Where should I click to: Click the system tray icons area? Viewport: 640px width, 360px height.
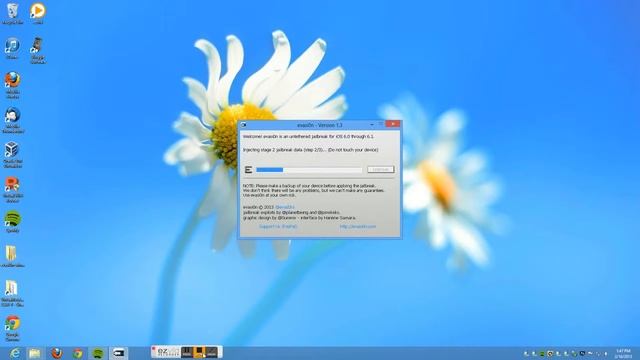[567, 353]
